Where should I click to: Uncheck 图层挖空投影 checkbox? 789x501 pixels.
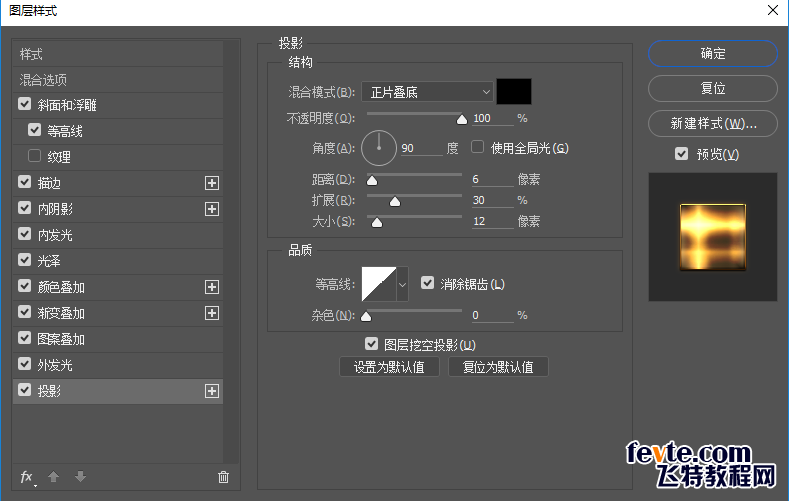click(x=371, y=344)
